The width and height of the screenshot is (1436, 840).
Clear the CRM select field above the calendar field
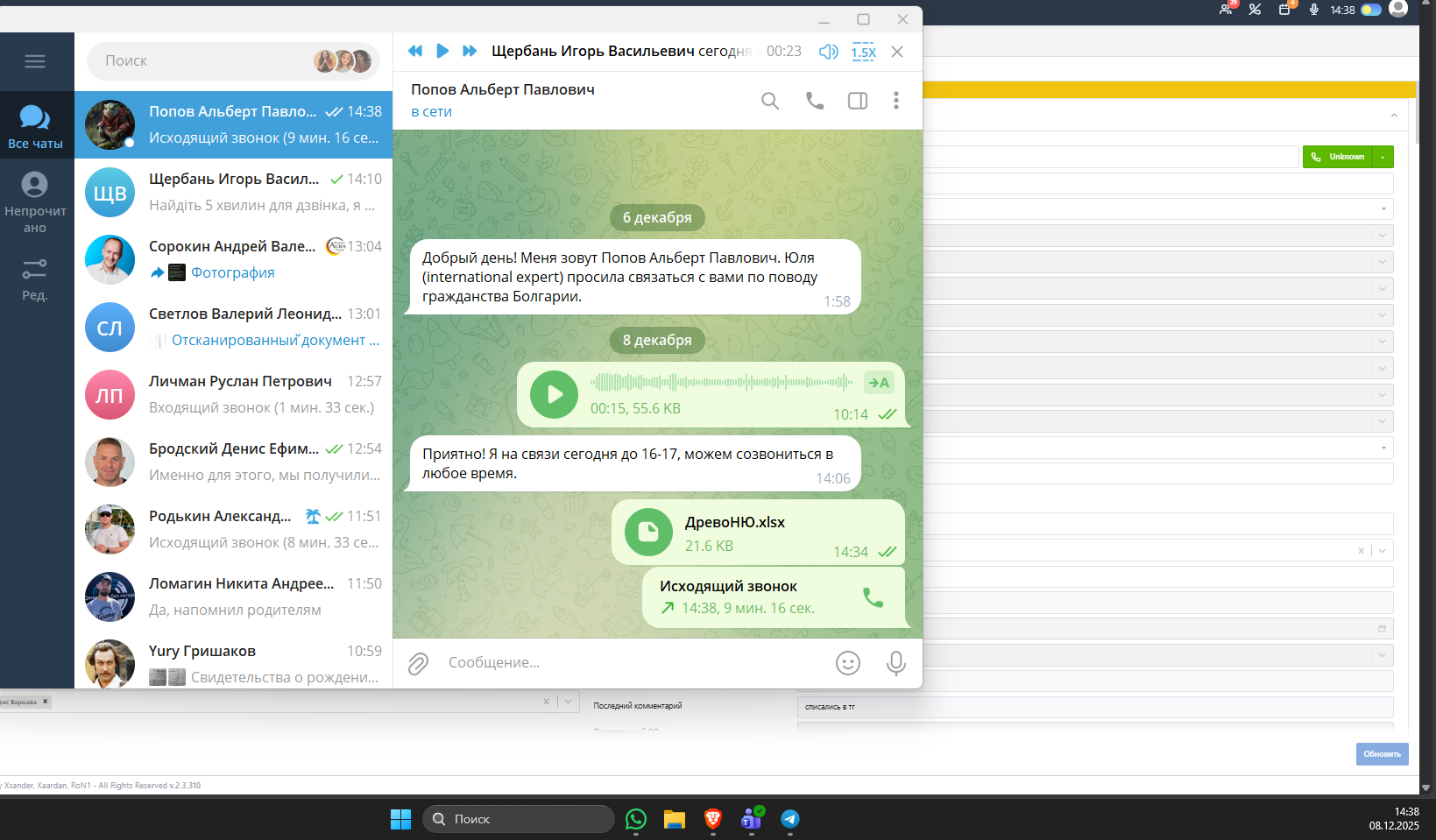coord(1361,551)
